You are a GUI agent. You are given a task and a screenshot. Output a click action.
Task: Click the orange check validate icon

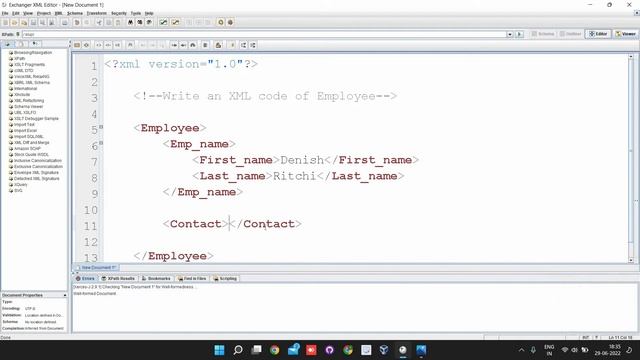click(x=176, y=22)
